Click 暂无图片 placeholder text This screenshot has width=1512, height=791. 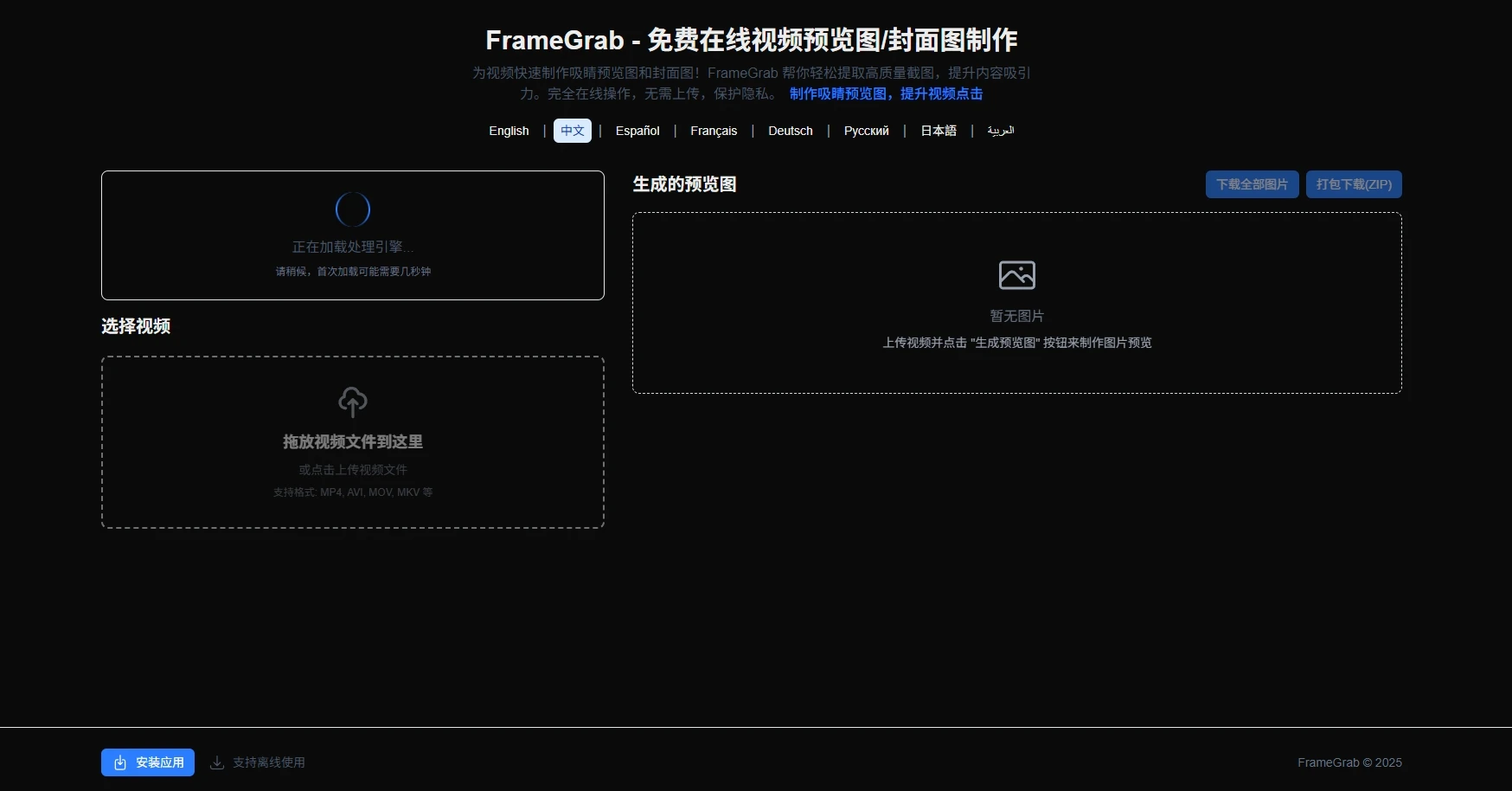1017,316
